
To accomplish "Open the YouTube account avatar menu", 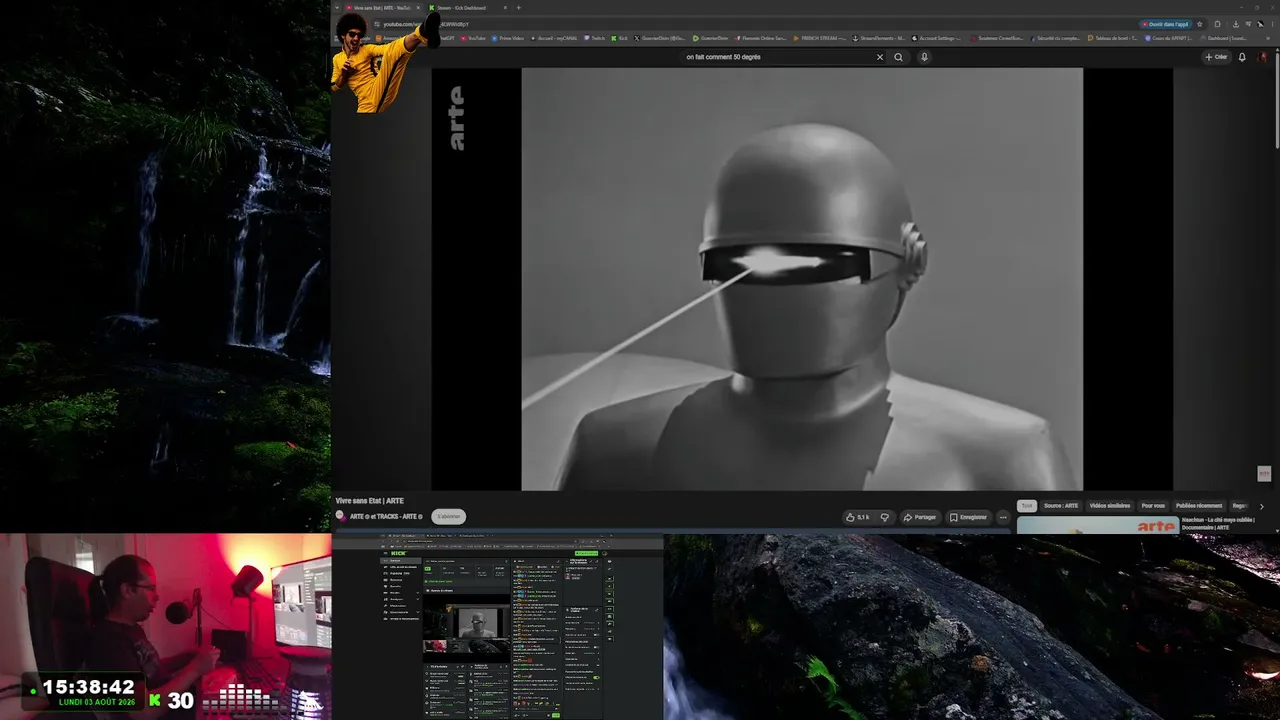I will click(1262, 57).
